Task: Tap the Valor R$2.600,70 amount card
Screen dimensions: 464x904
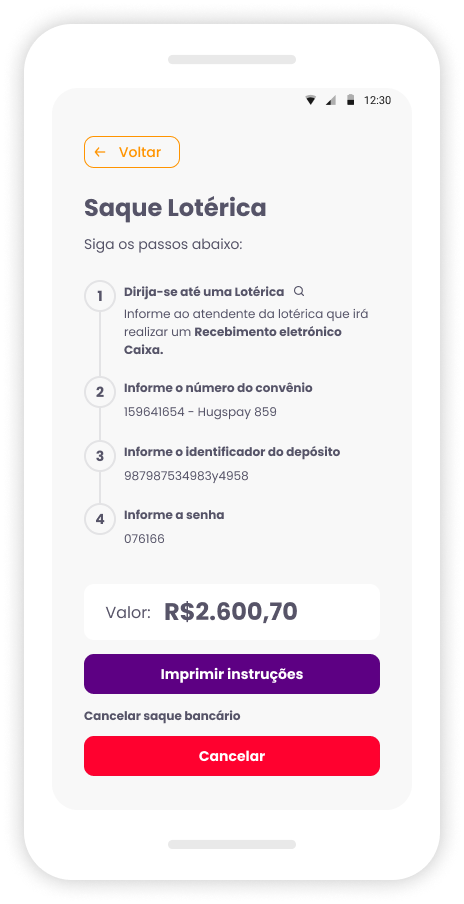Action: 232,612
